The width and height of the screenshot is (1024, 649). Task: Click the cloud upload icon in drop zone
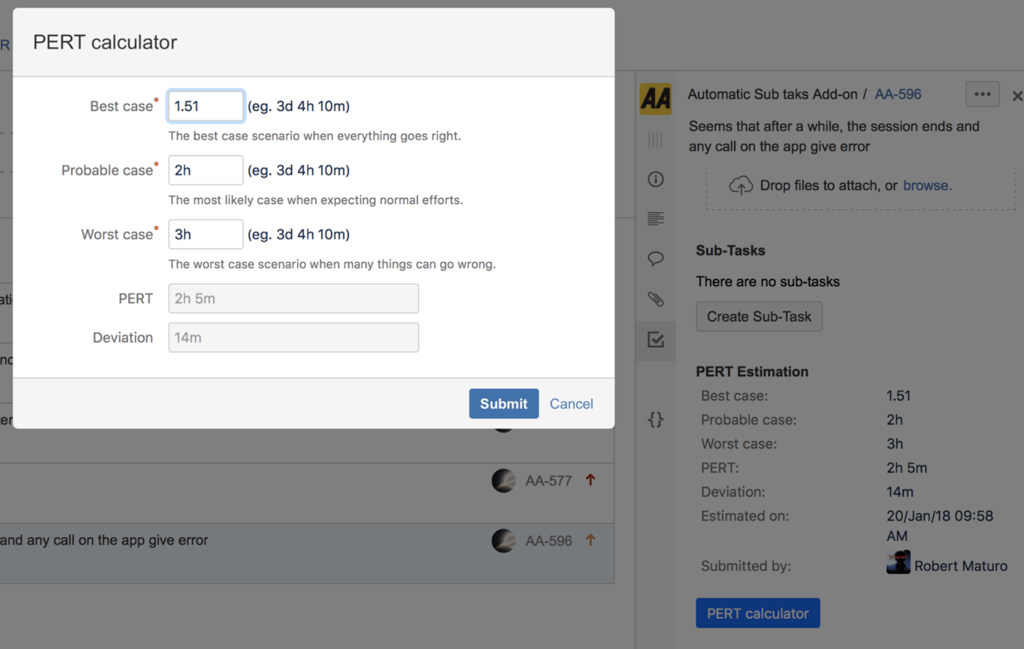tap(740, 185)
